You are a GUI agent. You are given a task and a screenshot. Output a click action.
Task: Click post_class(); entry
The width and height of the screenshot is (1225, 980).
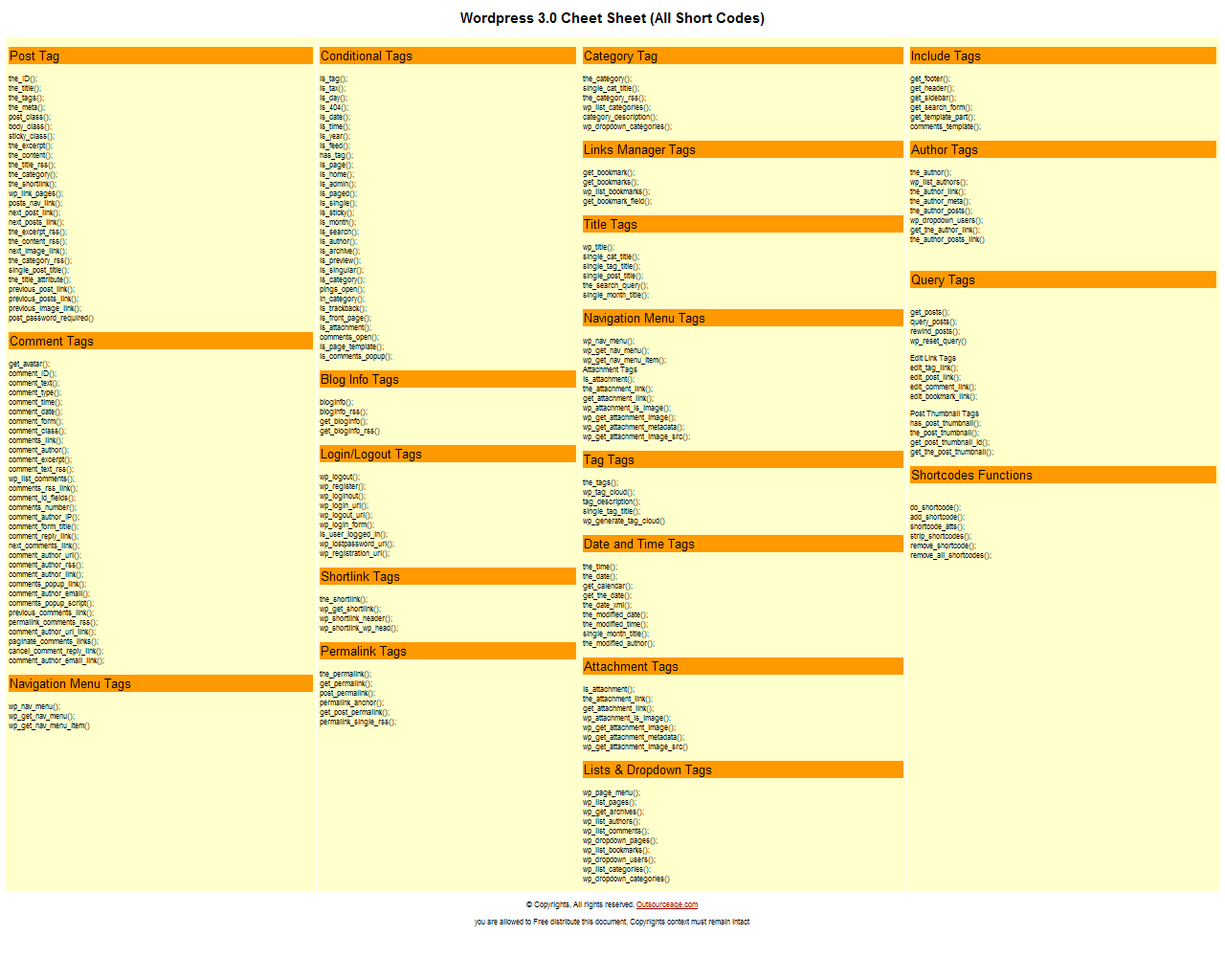(29, 117)
